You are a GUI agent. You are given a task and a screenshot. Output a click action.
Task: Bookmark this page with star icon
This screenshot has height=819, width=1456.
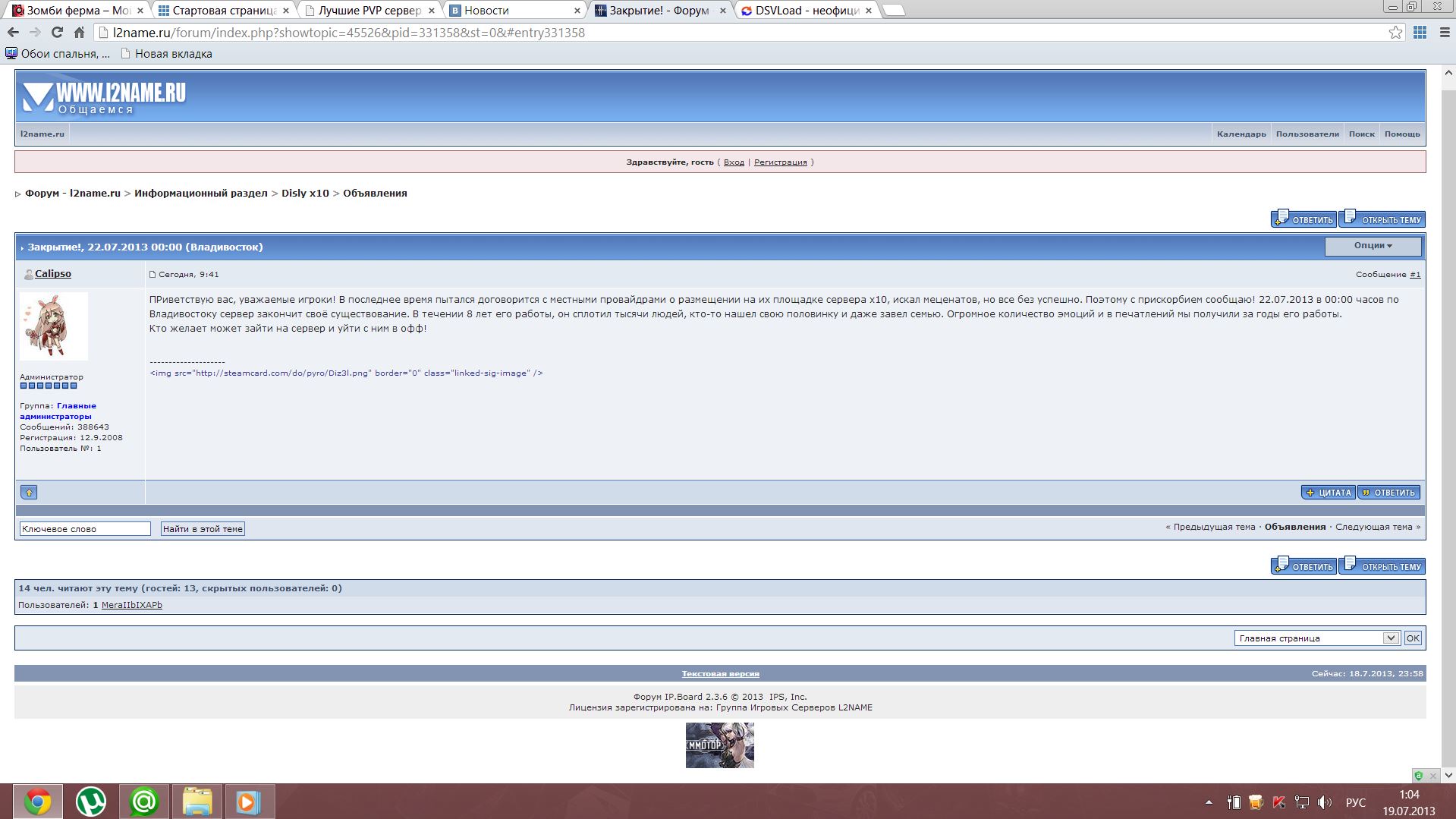coord(1395,33)
